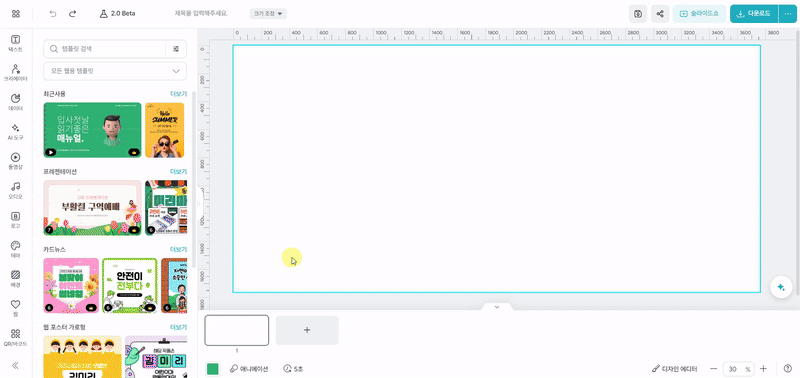Image resolution: width=800 pixels, height=378 pixels.
Task: Collapse the sidebar with double chevron
Action: (x=16, y=365)
